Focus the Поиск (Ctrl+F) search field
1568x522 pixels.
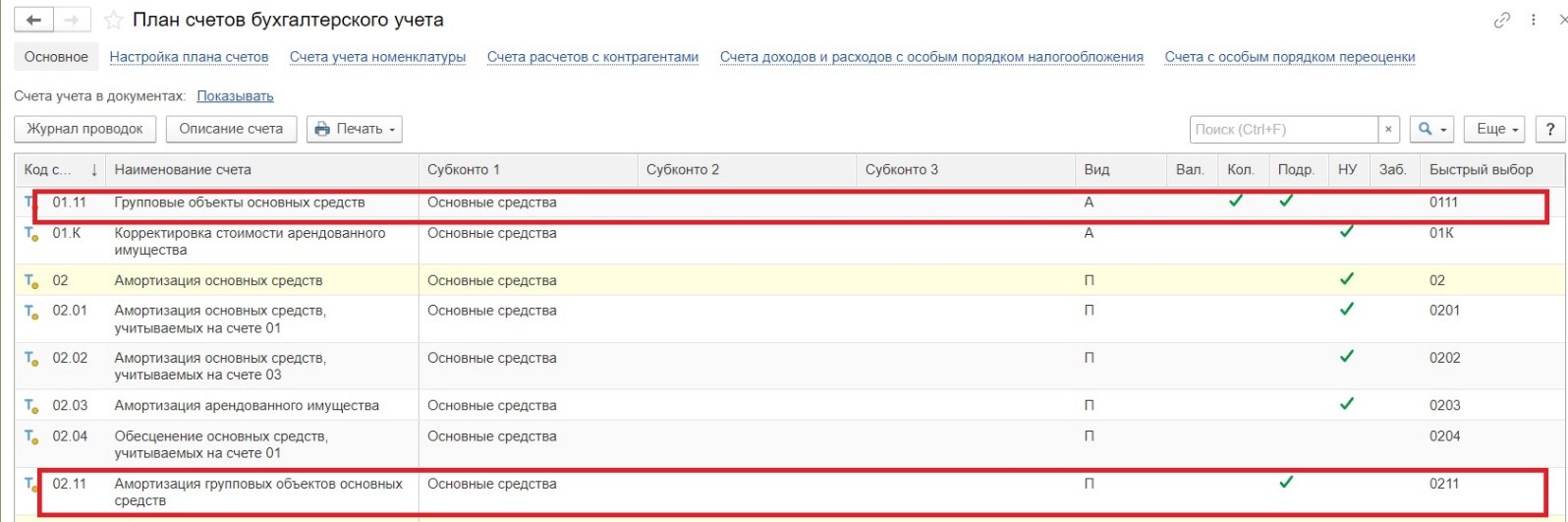coord(1283,129)
